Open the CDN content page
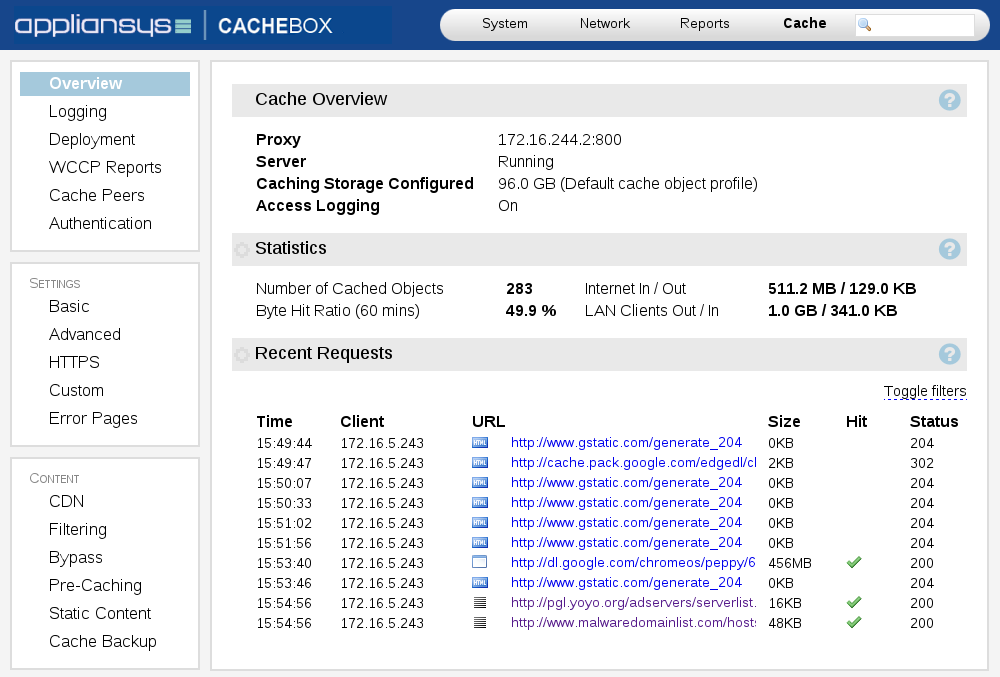1000x677 pixels. point(66,502)
